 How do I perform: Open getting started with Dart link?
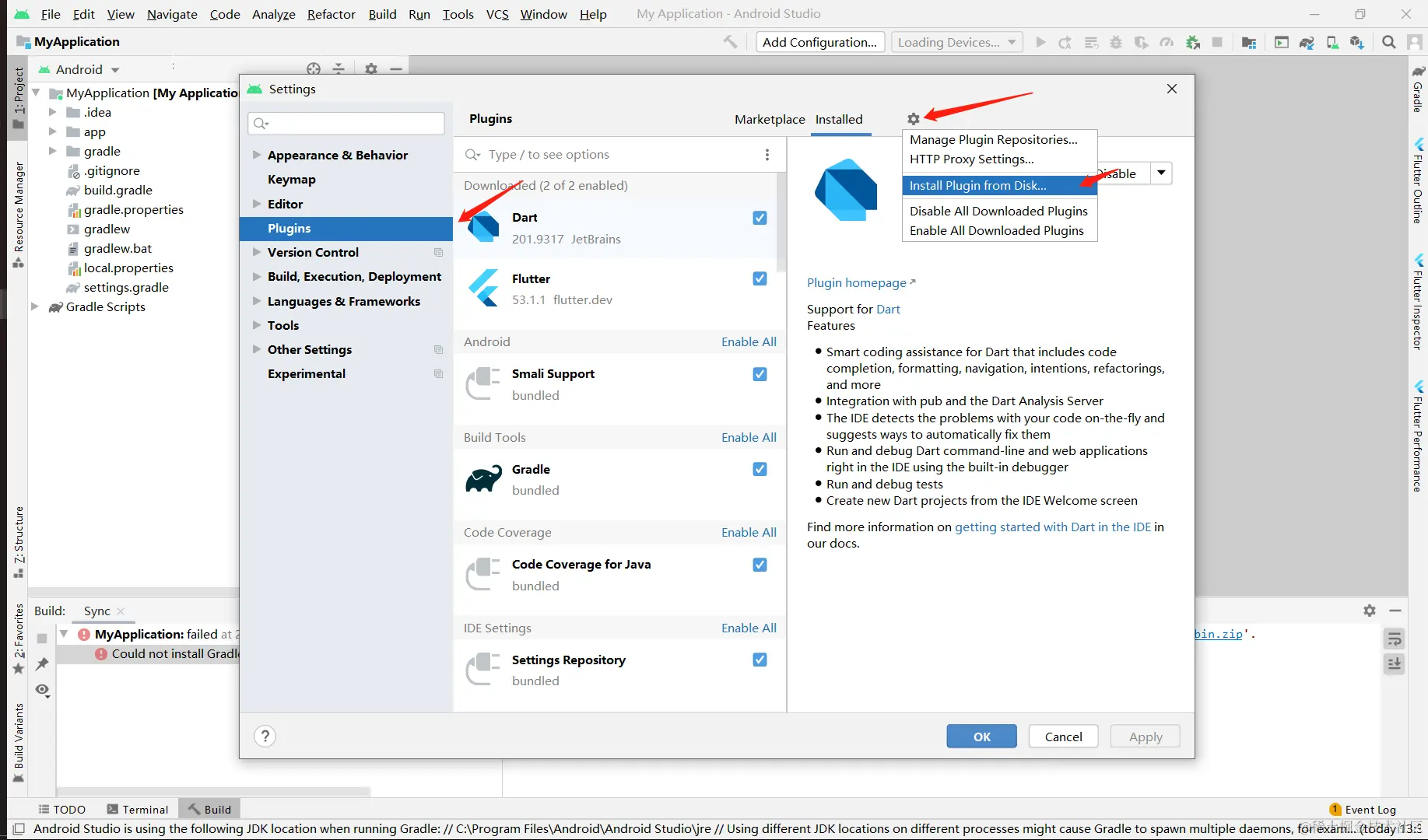[1053, 527]
